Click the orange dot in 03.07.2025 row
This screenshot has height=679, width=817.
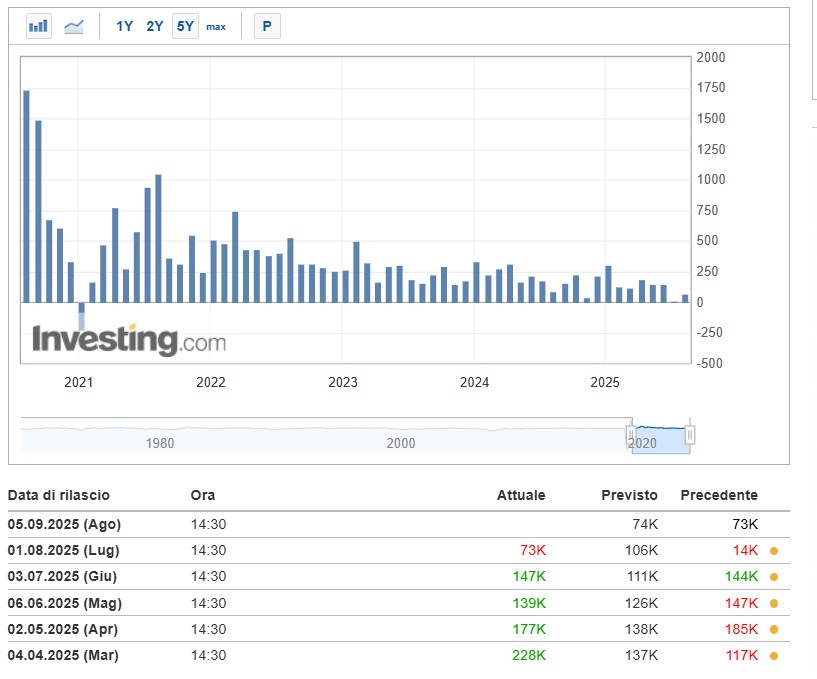[x=774, y=577]
